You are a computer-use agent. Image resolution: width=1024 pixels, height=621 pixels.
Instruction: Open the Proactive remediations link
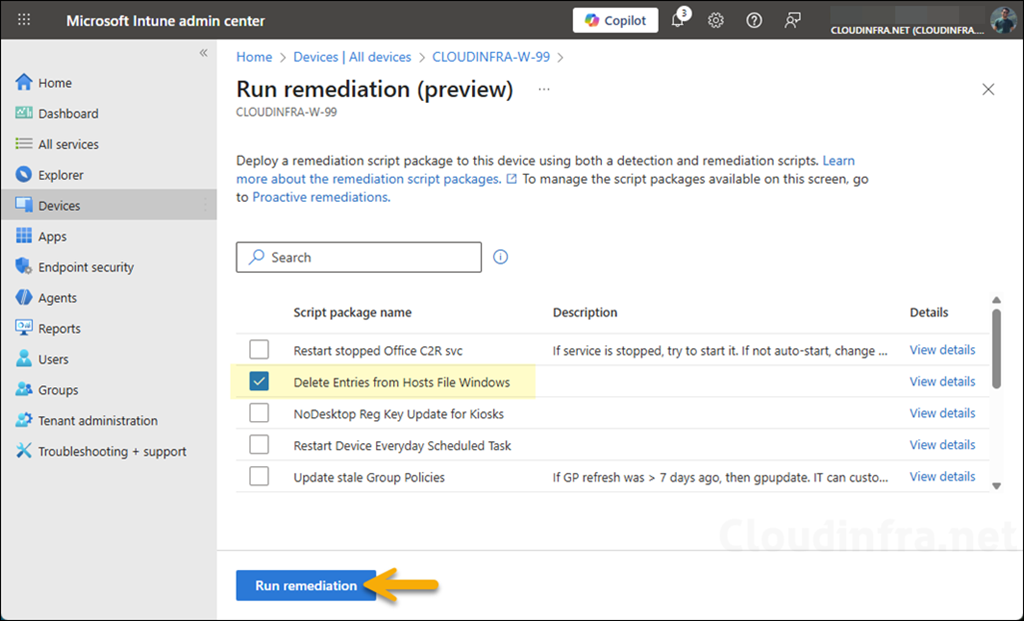tap(319, 197)
